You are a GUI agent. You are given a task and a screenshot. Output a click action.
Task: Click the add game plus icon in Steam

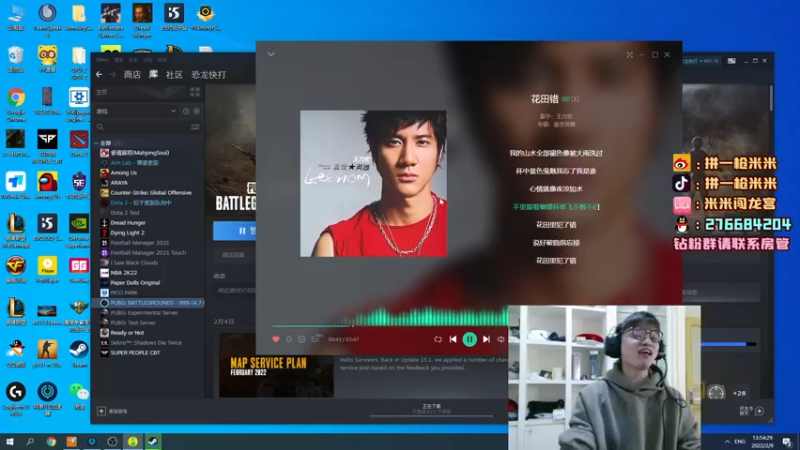pyautogui.click(x=101, y=411)
